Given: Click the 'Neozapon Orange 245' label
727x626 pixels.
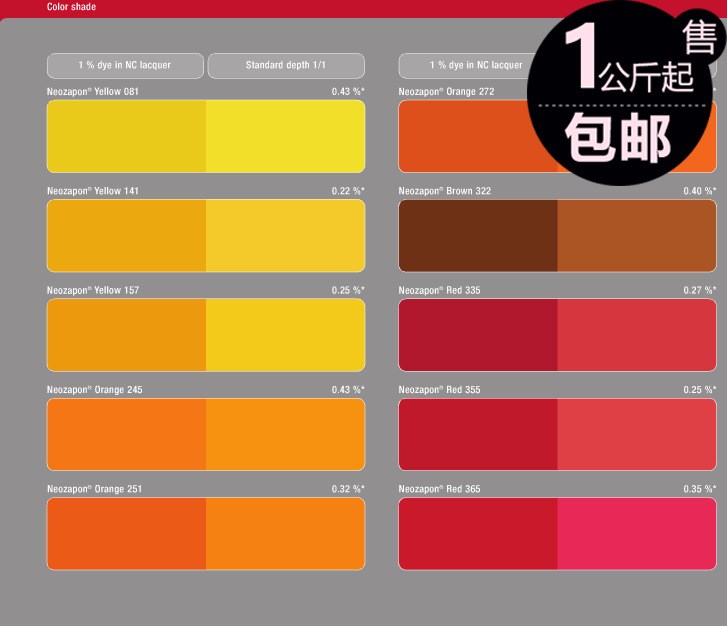Looking at the screenshot, I should (x=95, y=390).
